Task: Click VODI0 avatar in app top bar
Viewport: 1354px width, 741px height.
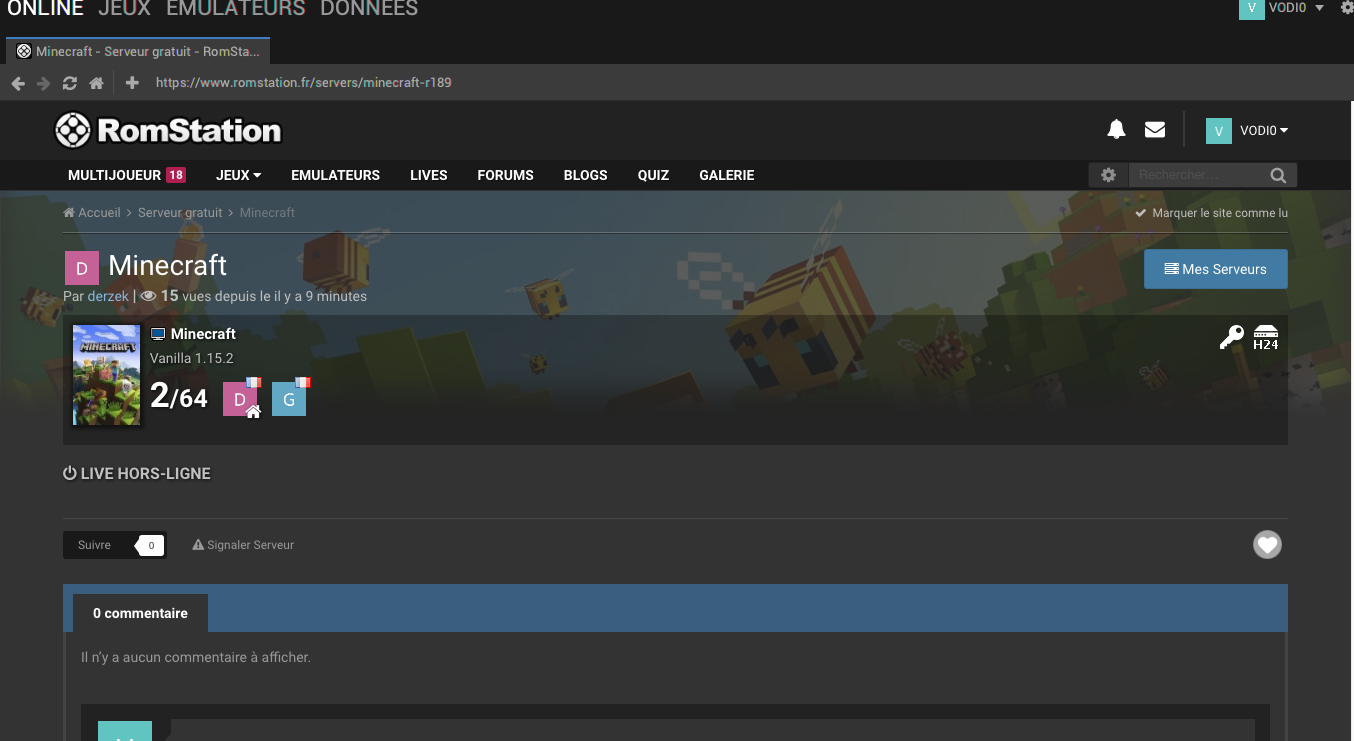Action: (x=1251, y=8)
